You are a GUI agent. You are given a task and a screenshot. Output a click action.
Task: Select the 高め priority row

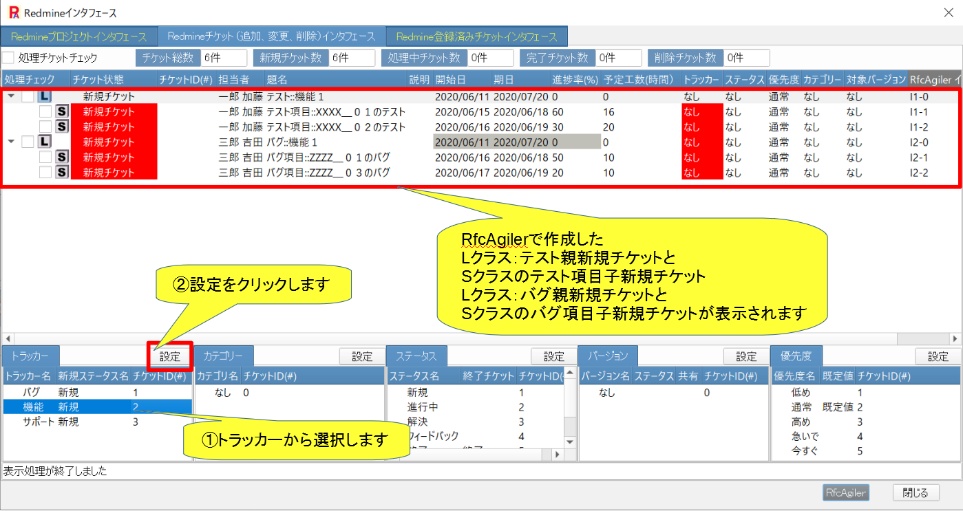pyautogui.click(x=866, y=422)
